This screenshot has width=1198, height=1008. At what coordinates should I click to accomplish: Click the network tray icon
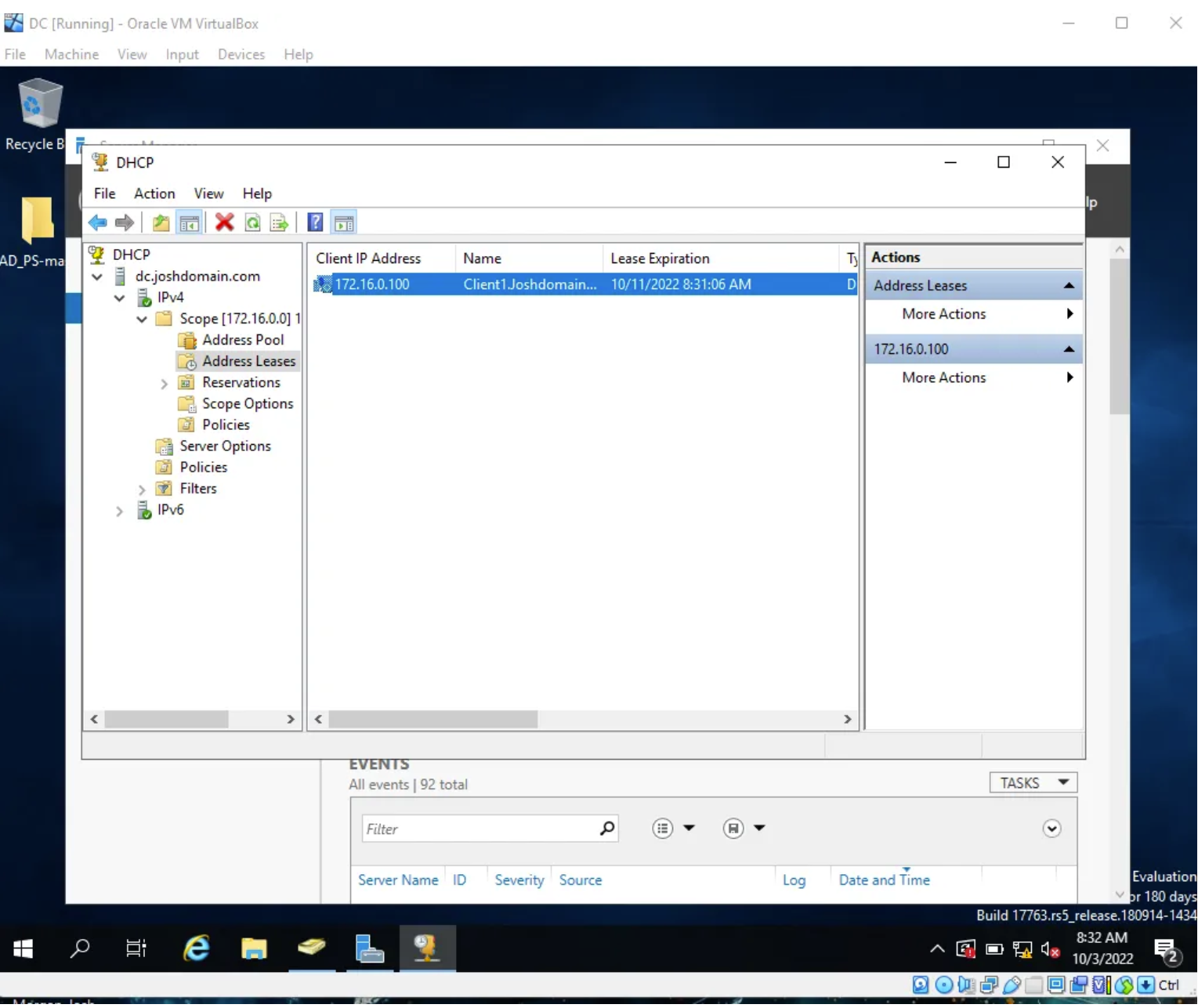[x=1022, y=951]
